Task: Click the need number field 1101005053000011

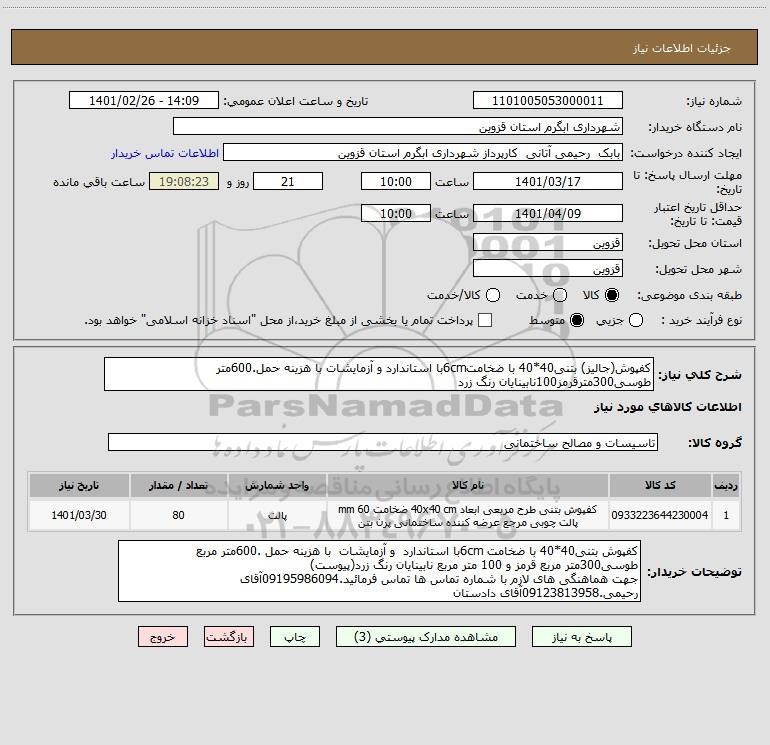Action: pyautogui.click(x=548, y=101)
